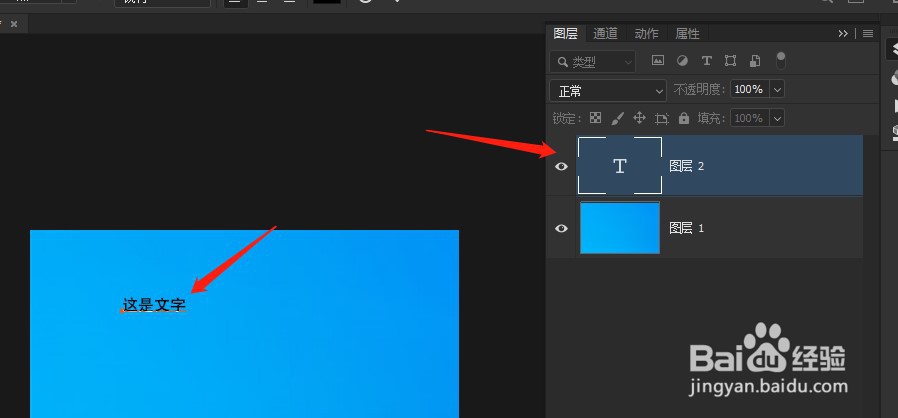This screenshot has width=898, height=418.
Task: Click the 填充 100% value field
Action: pyautogui.click(x=750, y=119)
